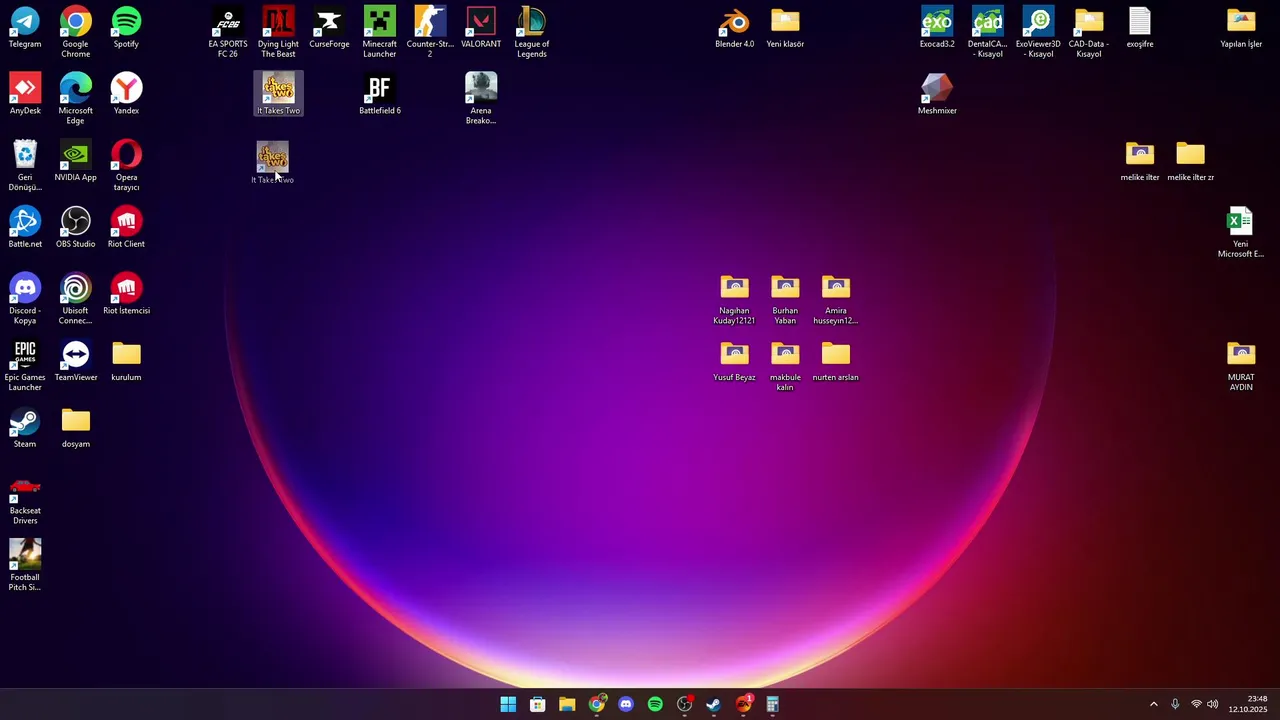Open the Wi-Fi network tray icon
Screen dimensions: 1280x720
(x=1196, y=705)
